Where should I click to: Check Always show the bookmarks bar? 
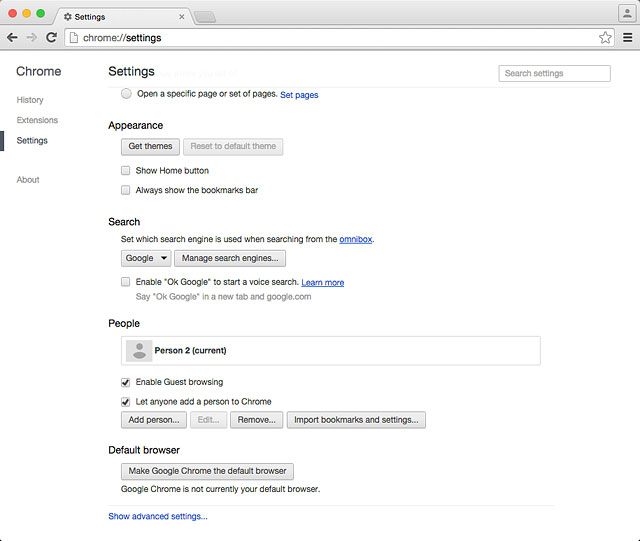(x=125, y=190)
